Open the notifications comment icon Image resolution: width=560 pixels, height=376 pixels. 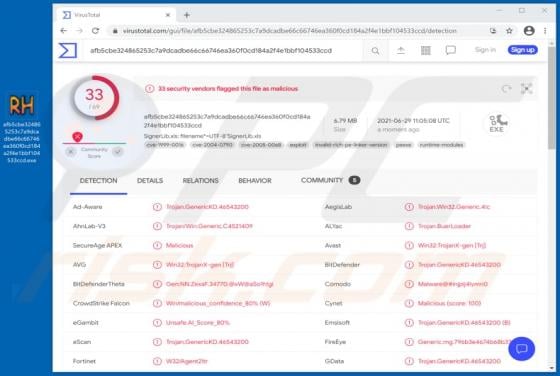(x=451, y=50)
